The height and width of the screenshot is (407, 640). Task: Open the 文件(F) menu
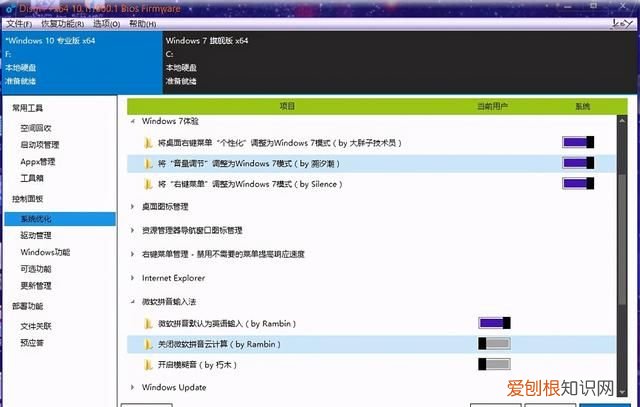(x=19, y=24)
